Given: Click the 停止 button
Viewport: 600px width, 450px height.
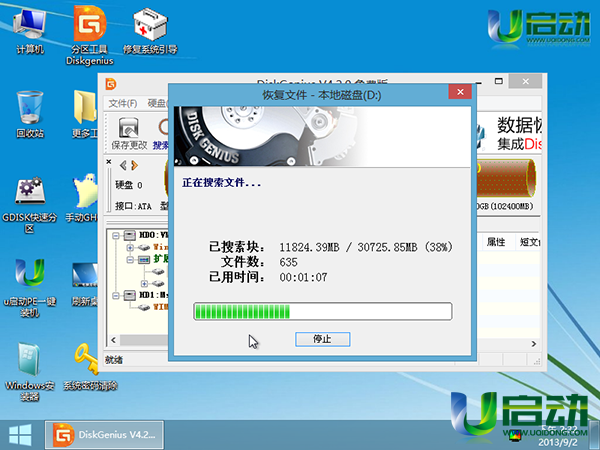Looking at the screenshot, I should (322, 339).
